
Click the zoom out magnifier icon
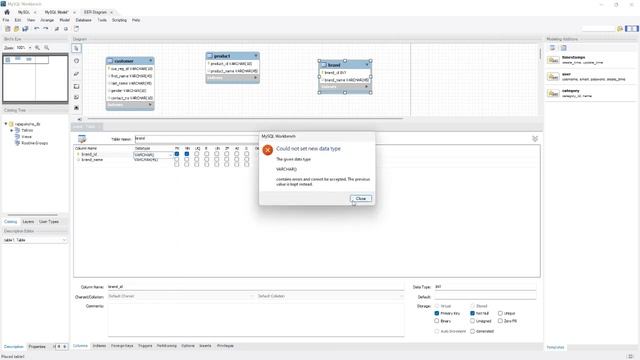[47, 48]
